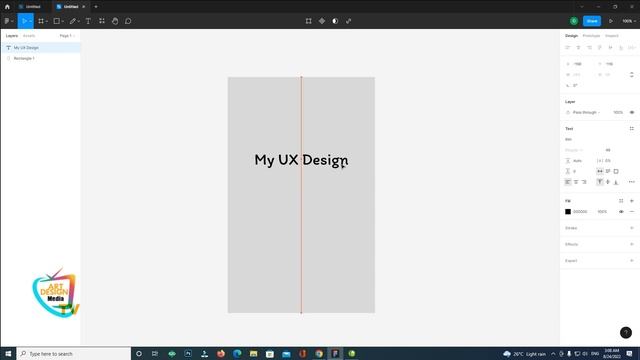Open fill style options grid icon
The image size is (640, 360).
point(621,201)
